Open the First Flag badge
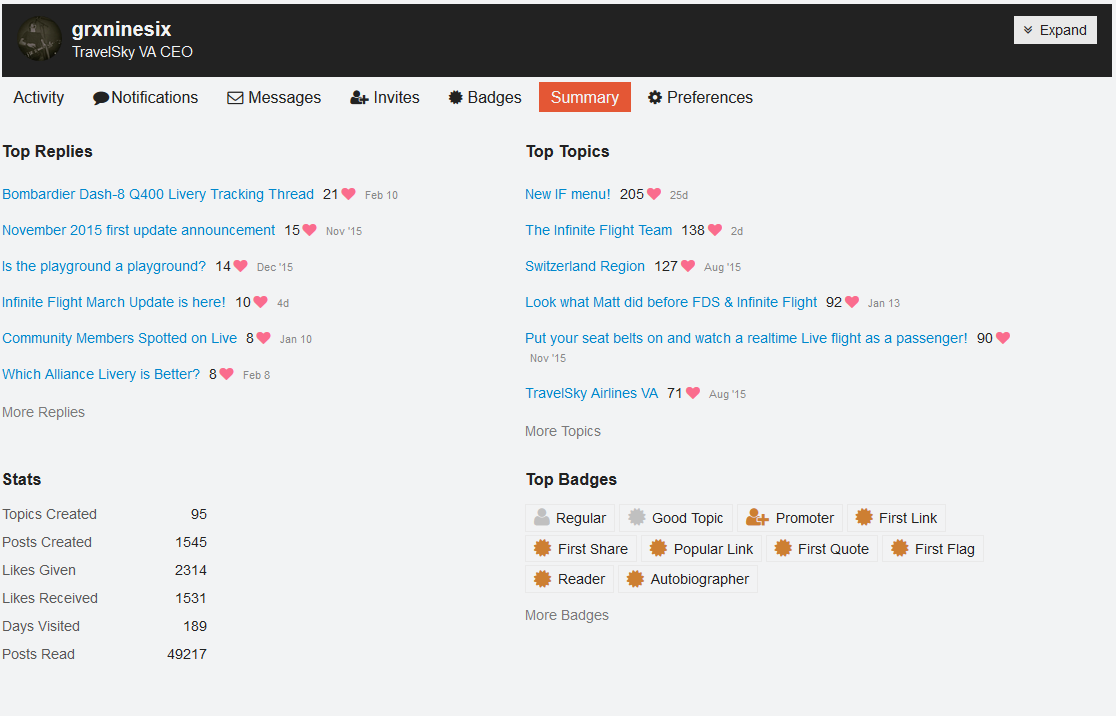Viewport: 1116px width, 716px height. [x=933, y=549]
